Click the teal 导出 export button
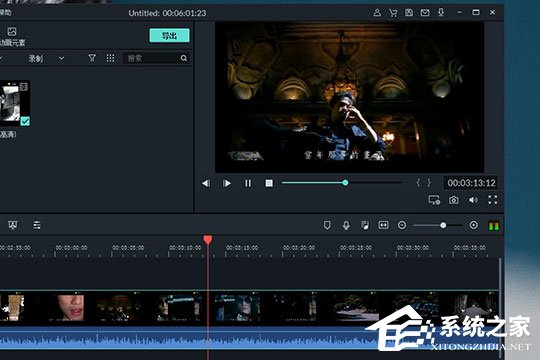 tap(169, 35)
